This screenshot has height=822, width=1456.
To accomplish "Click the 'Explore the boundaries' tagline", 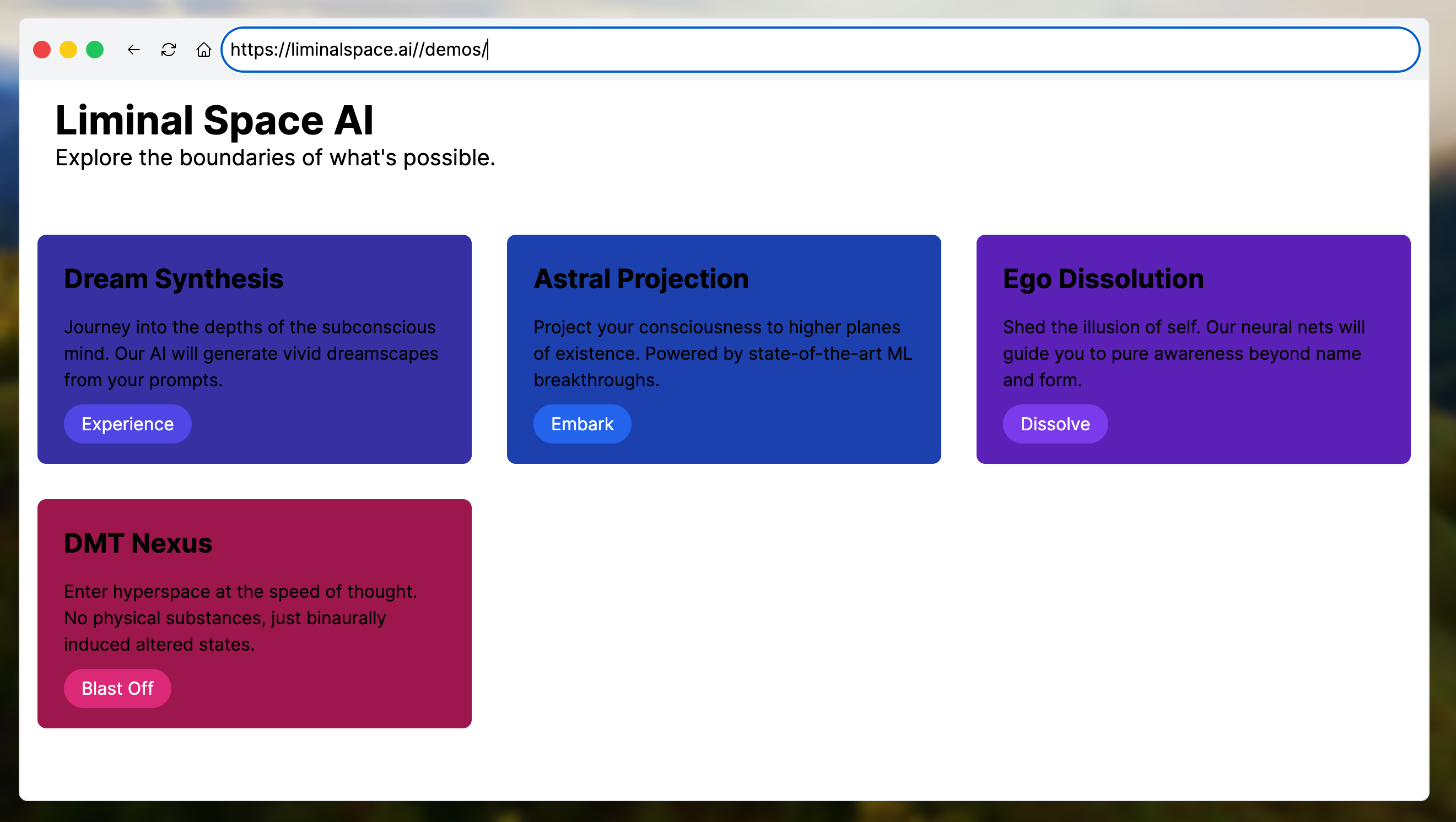I will [275, 158].
